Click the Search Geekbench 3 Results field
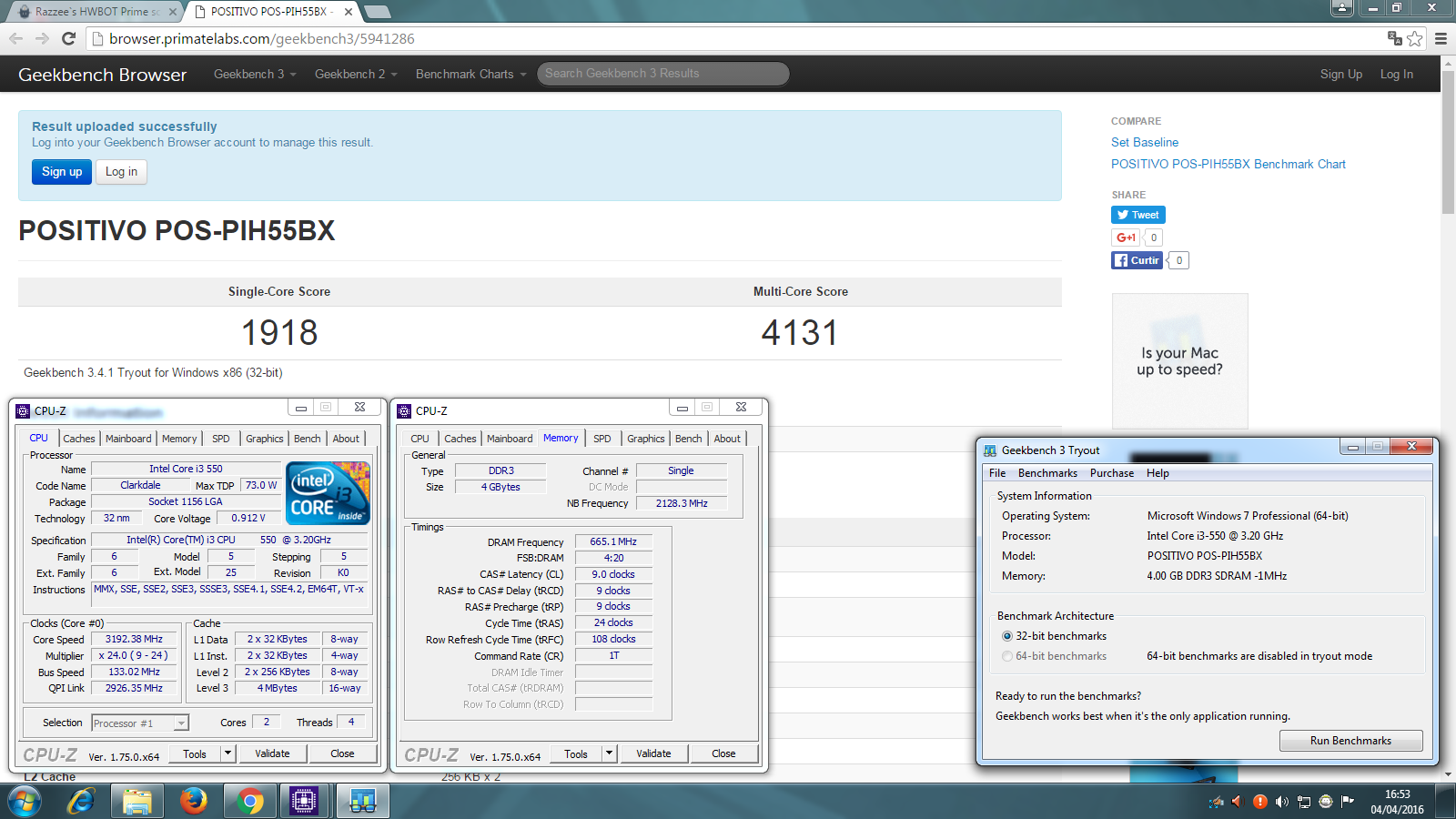Screen dimensions: 1456x819 (662, 74)
